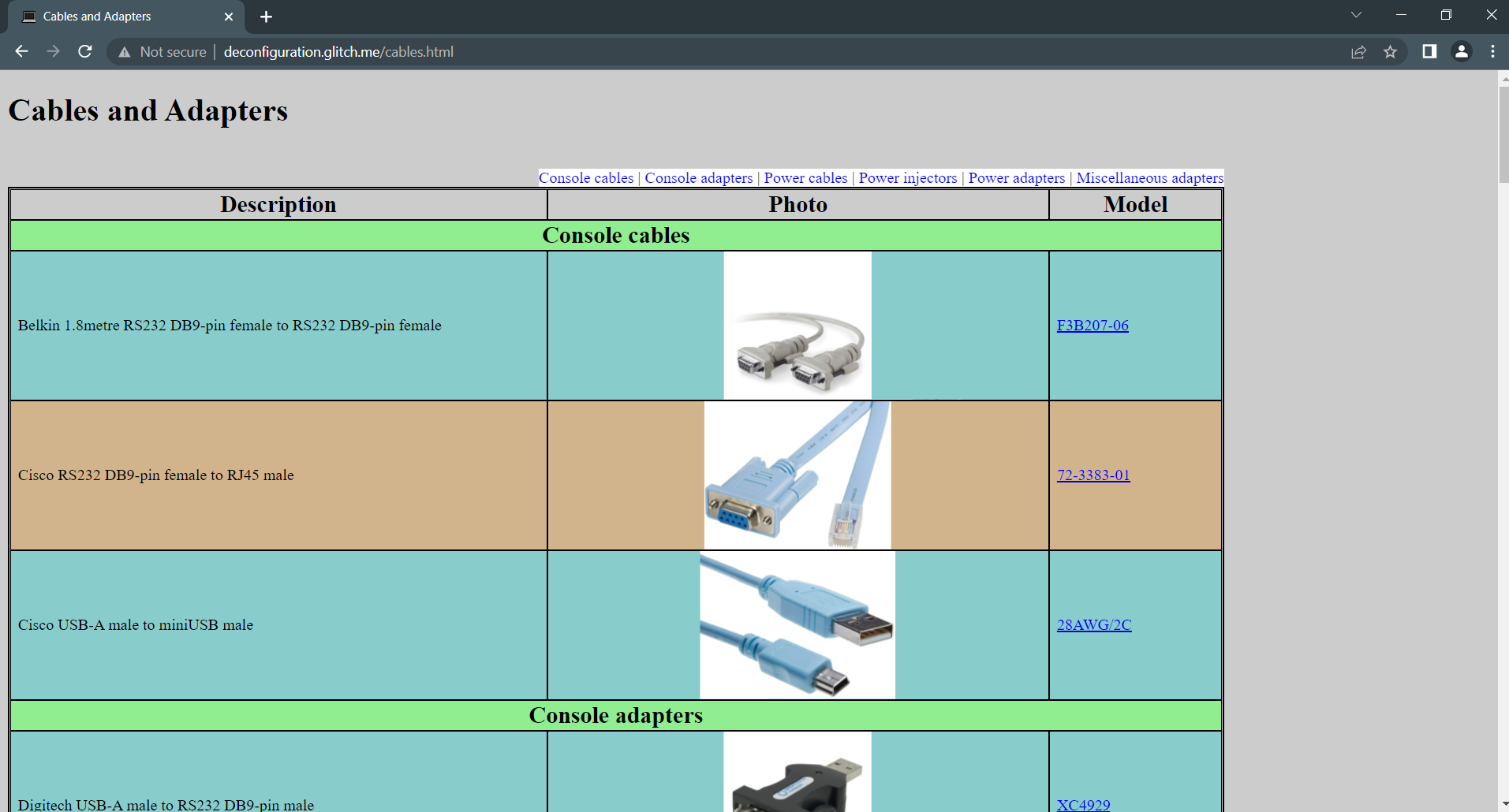This screenshot has width=1509, height=812.
Task: Open the 28AWG/2C model link
Action: point(1095,625)
